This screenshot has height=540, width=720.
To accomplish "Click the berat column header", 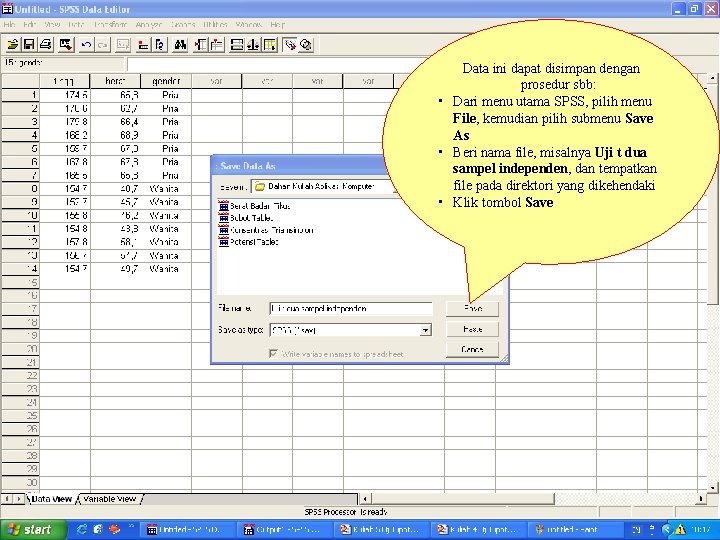I will coord(115,81).
